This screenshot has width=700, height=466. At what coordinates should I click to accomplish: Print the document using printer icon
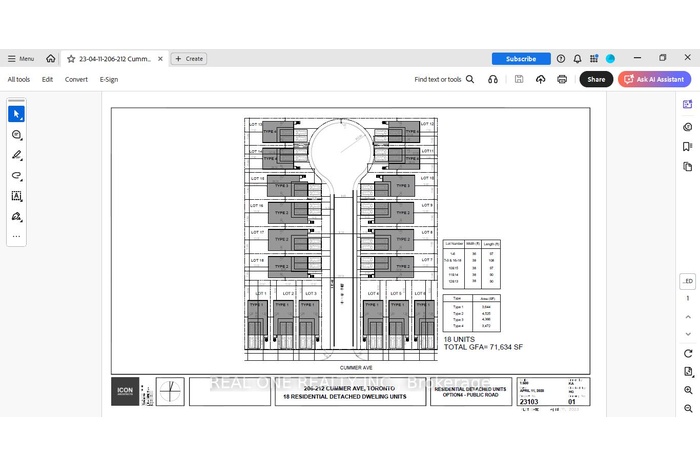click(x=562, y=79)
